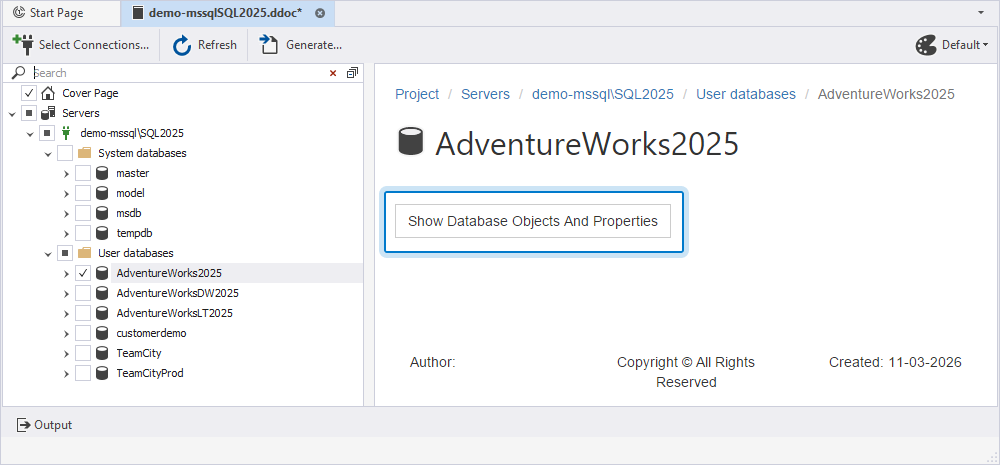Expand the AdventureWorks2025 node
Image resolution: width=1000 pixels, height=465 pixels.
click(x=66, y=274)
